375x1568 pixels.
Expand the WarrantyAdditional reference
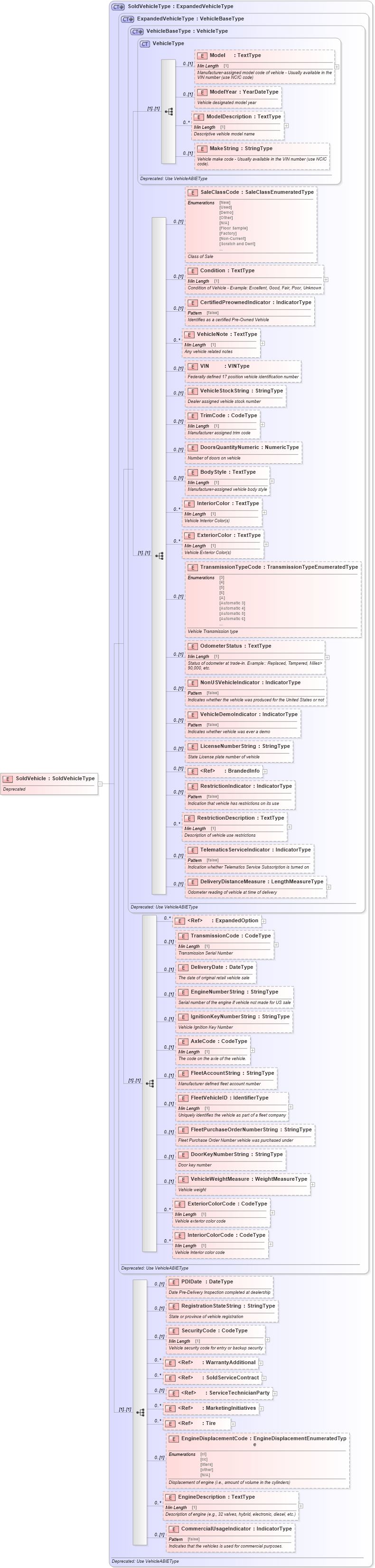click(x=262, y=1363)
